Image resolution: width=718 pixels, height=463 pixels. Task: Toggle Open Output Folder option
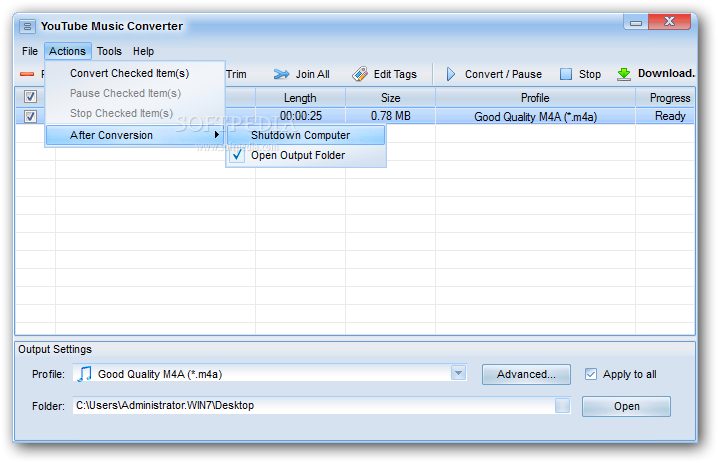(x=306, y=155)
